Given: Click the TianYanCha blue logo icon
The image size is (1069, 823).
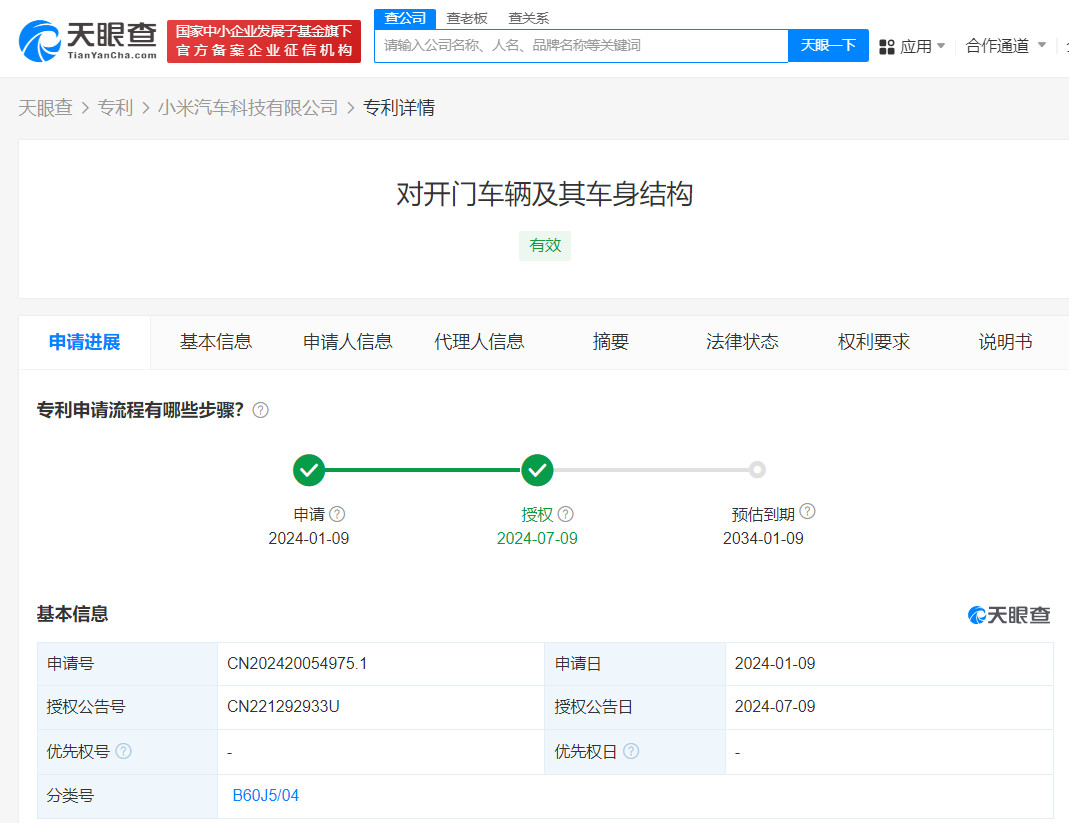Looking at the screenshot, I should click(x=39, y=38).
